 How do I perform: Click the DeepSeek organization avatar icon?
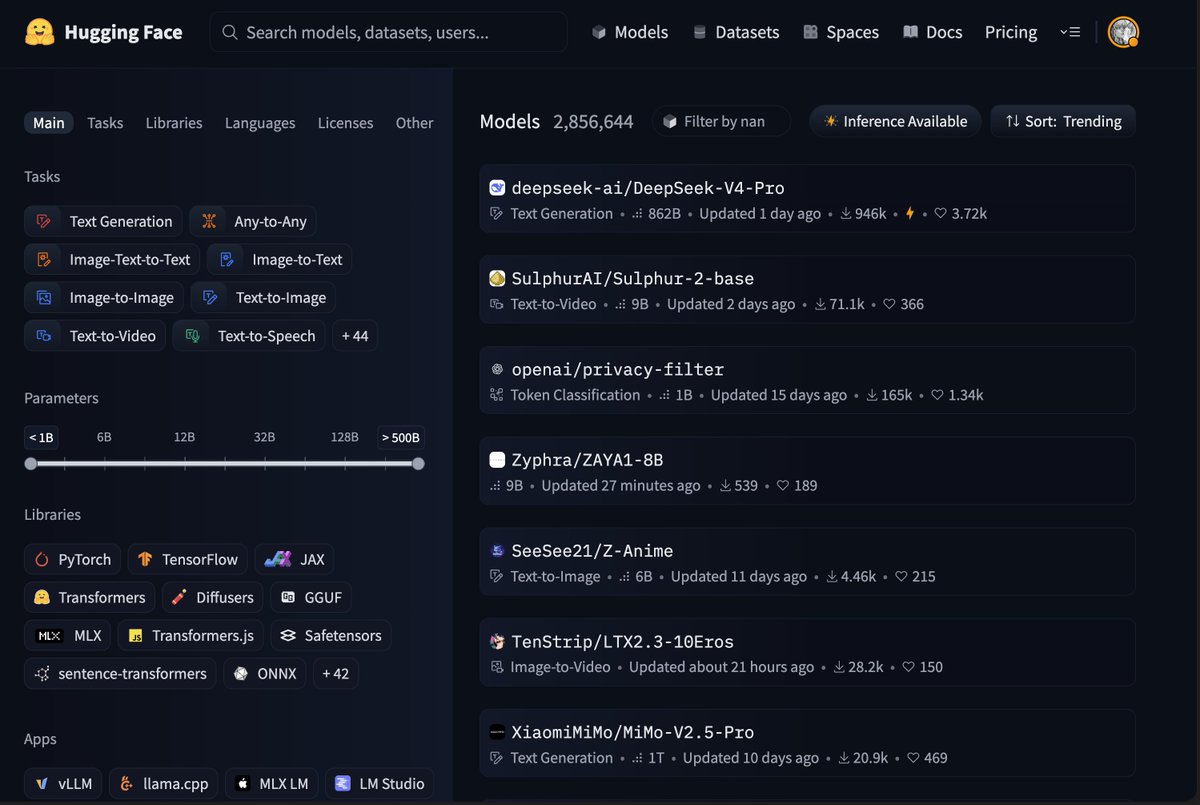(x=497, y=188)
